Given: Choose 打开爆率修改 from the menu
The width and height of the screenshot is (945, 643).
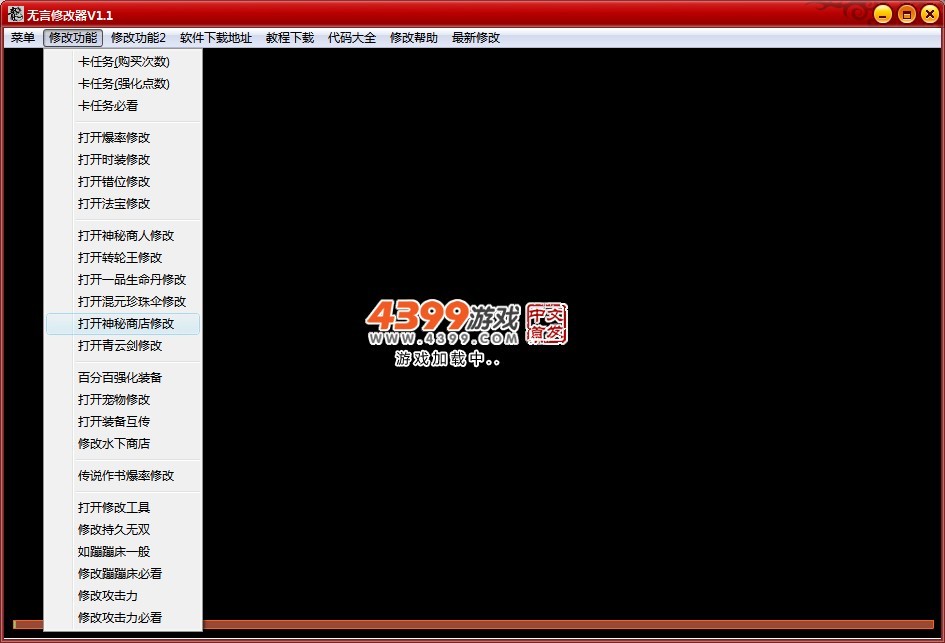Looking at the screenshot, I should coord(123,138).
